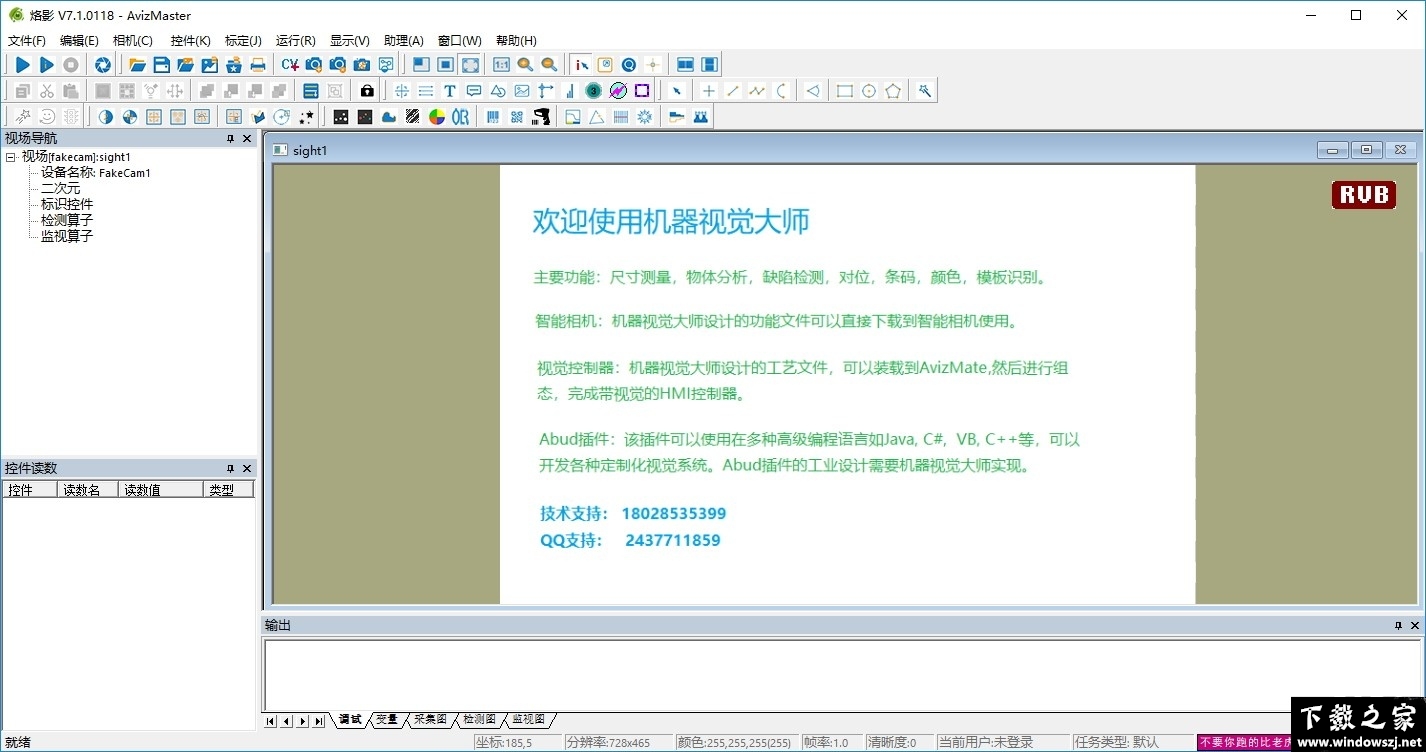Click the tab scroll-to-last arrow button
1426x752 pixels.
(x=319, y=721)
